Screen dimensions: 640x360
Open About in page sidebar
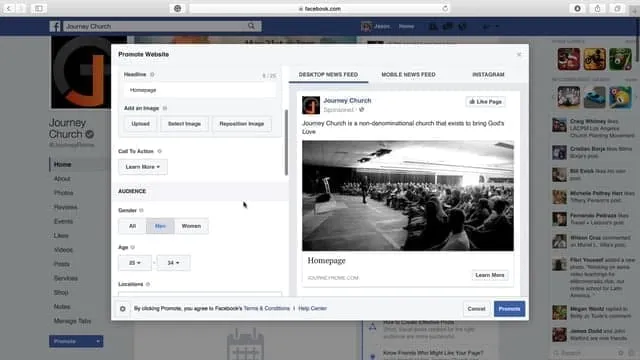click(x=62, y=179)
